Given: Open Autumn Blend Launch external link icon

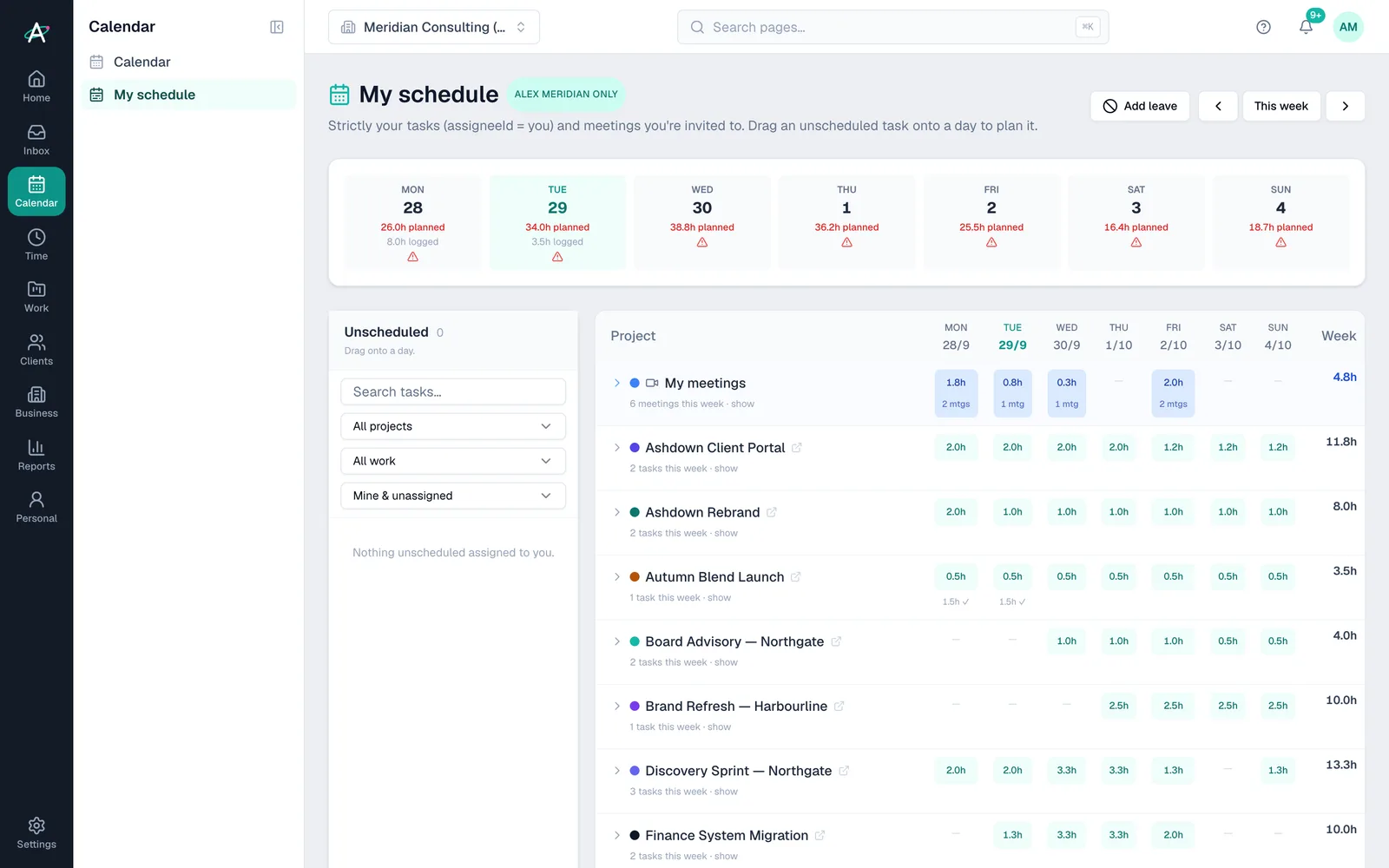Looking at the screenshot, I should tap(796, 577).
